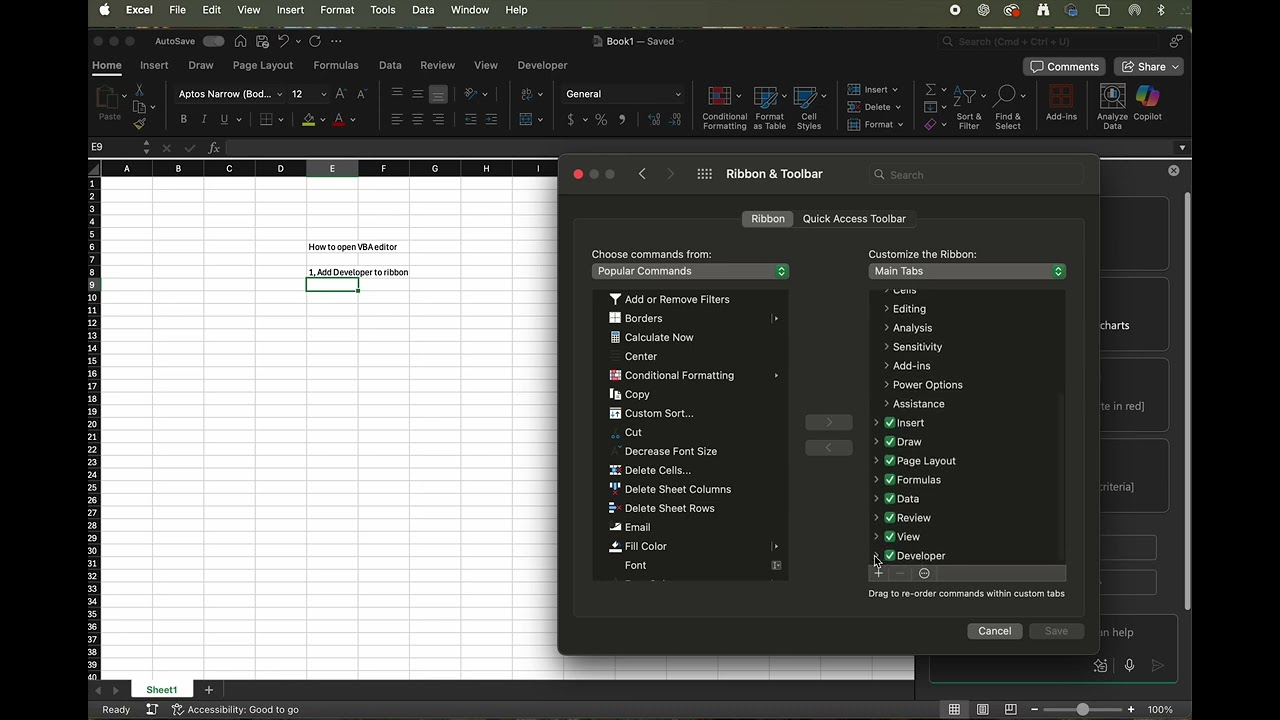The image size is (1280, 720).
Task: Click the Underline formatting icon
Action: pyautogui.click(x=224, y=119)
